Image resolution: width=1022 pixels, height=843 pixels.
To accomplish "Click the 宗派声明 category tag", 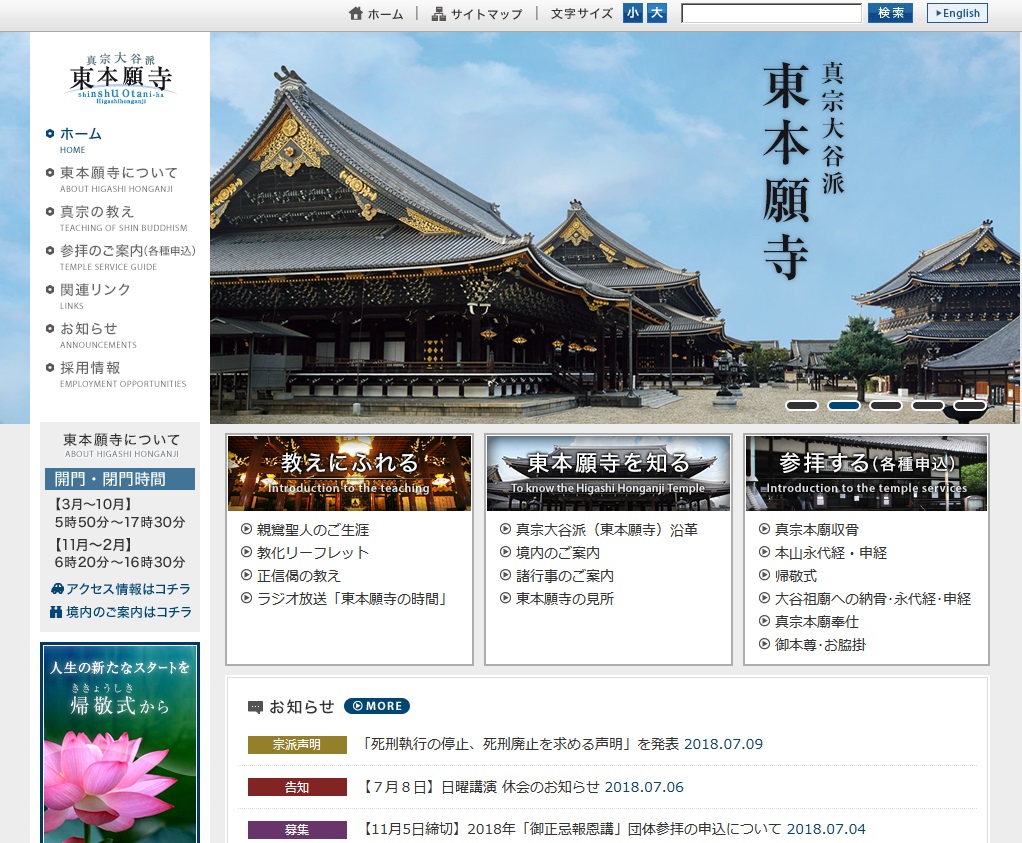I will coord(297,745).
